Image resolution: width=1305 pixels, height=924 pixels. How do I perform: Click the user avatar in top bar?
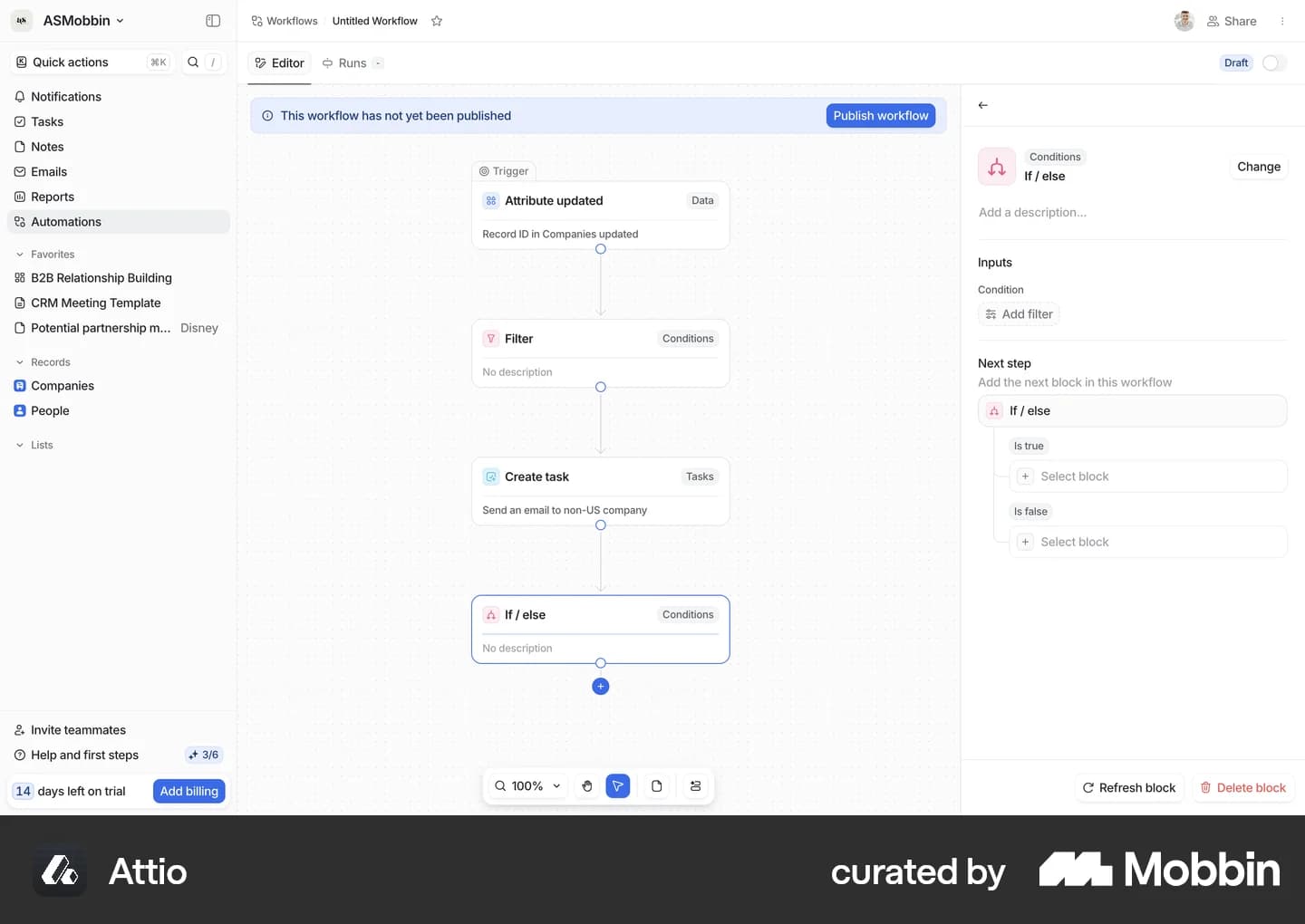tap(1184, 21)
